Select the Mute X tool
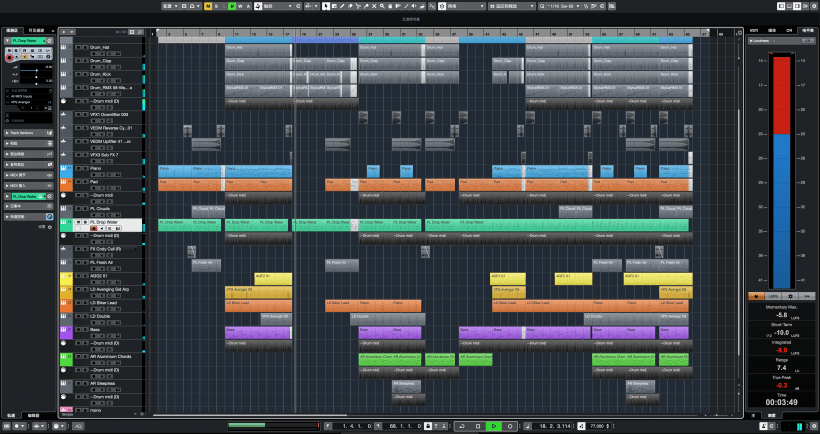The image size is (820, 434). pos(374,6)
